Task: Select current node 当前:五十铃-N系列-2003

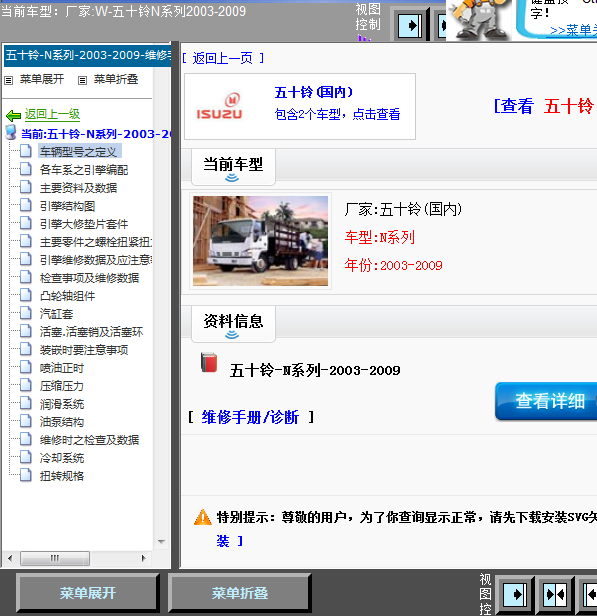Action: (x=95, y=134)
